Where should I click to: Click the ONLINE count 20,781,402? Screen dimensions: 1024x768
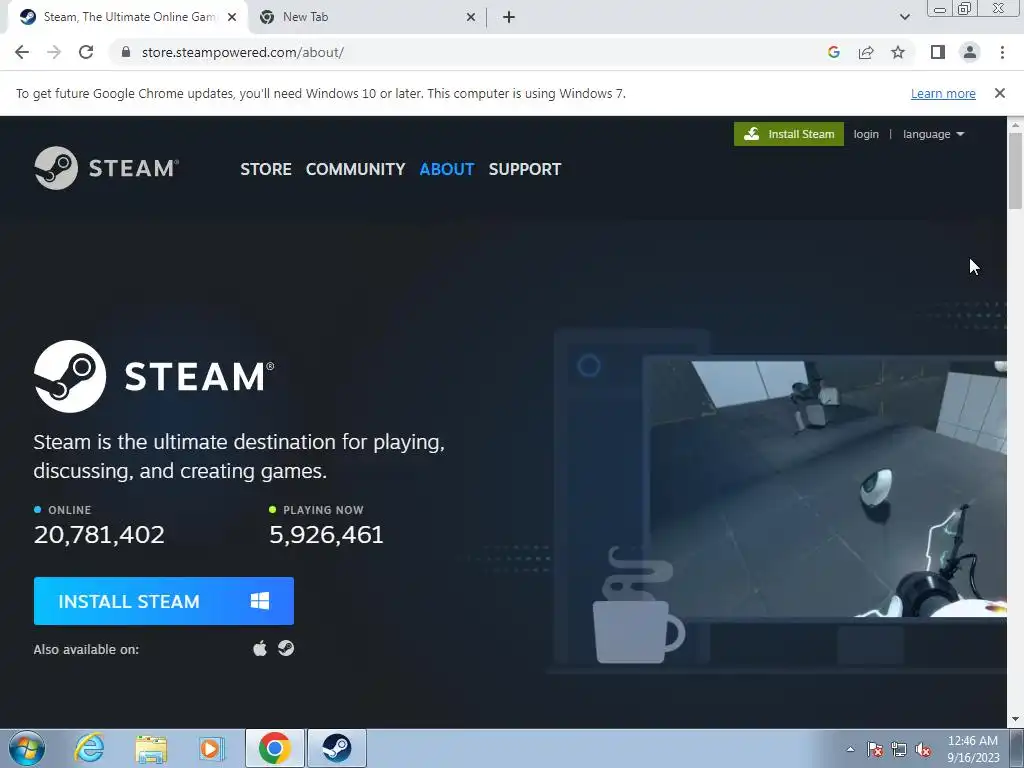pyautogui.click(x=99, y=535)
